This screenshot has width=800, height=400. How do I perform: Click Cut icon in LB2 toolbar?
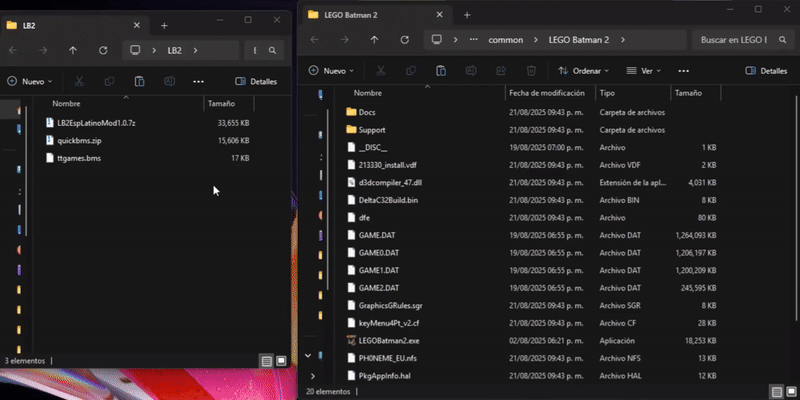pos(79,82)
